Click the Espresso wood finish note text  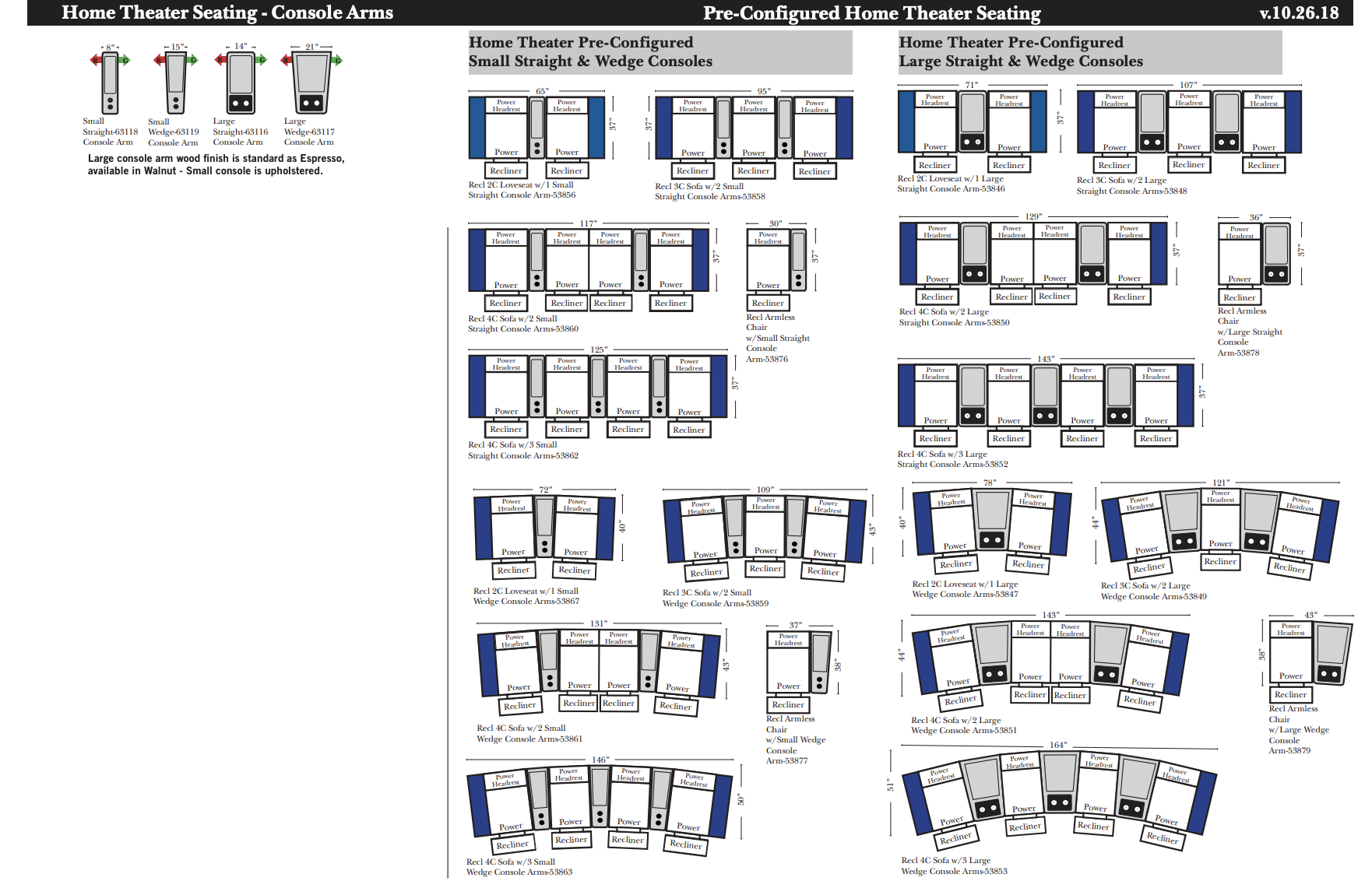click(216, 164)
